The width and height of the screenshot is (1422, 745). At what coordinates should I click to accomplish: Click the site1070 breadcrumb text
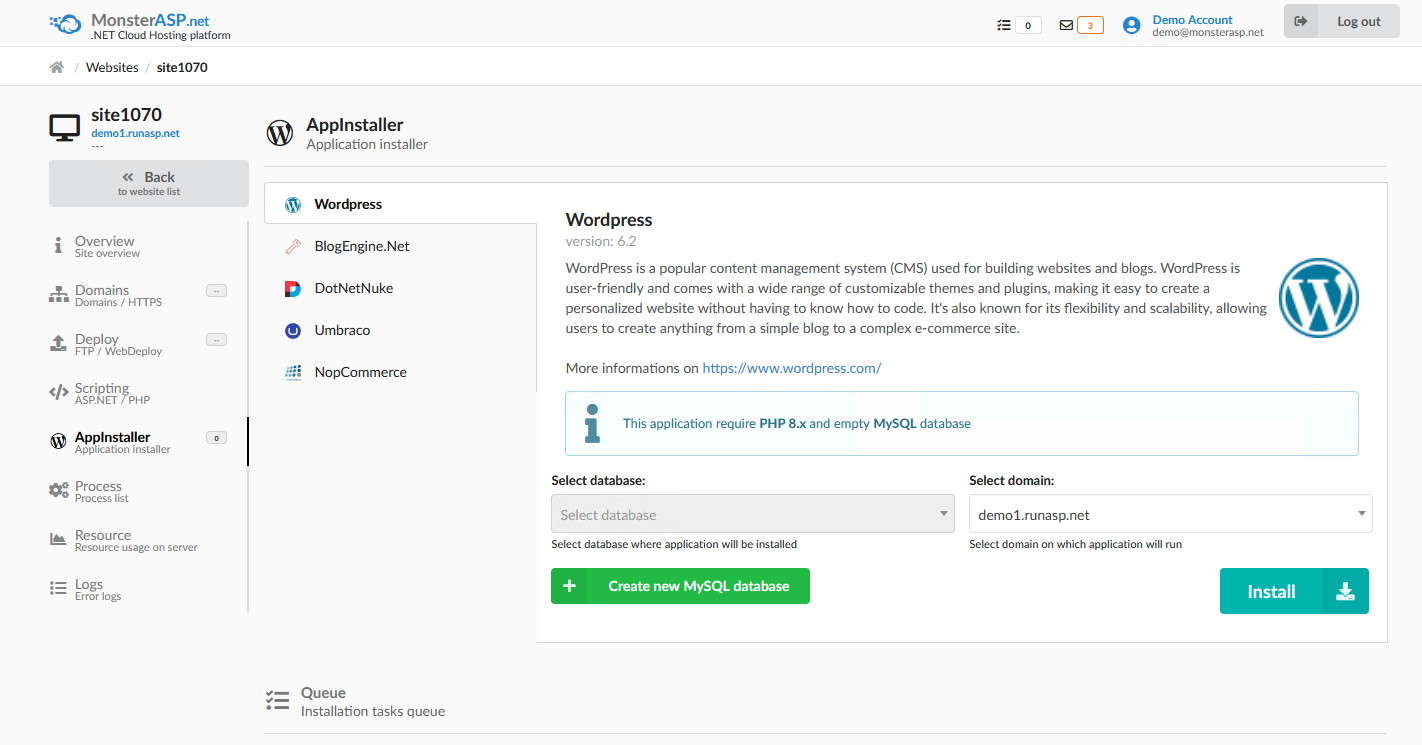(x=182, y=67)
